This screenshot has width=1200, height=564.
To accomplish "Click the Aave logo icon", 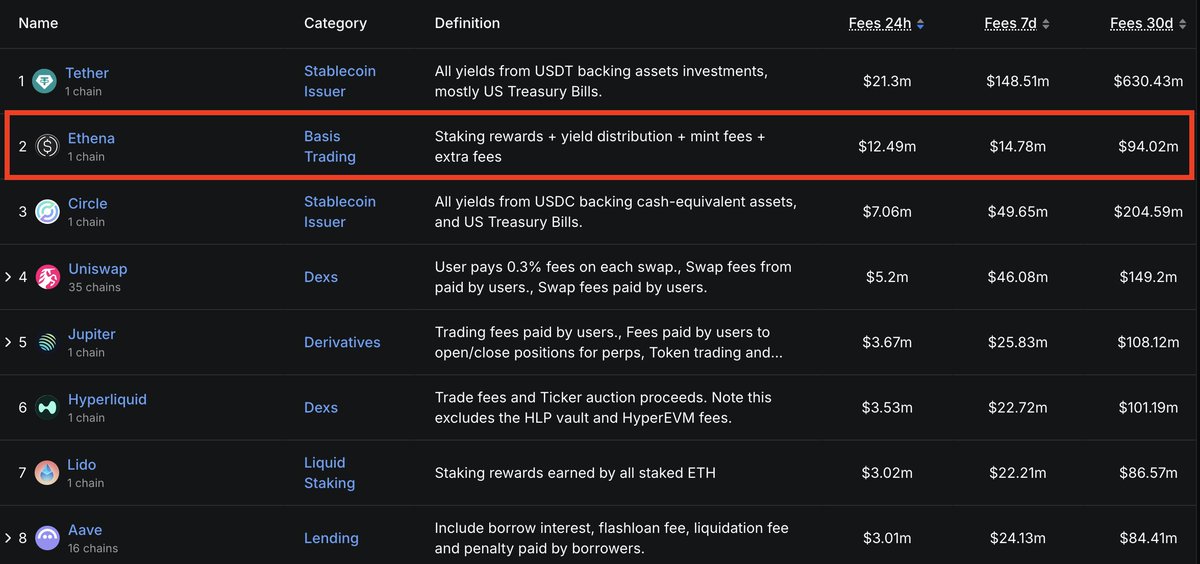I will (x=47, y=538).
